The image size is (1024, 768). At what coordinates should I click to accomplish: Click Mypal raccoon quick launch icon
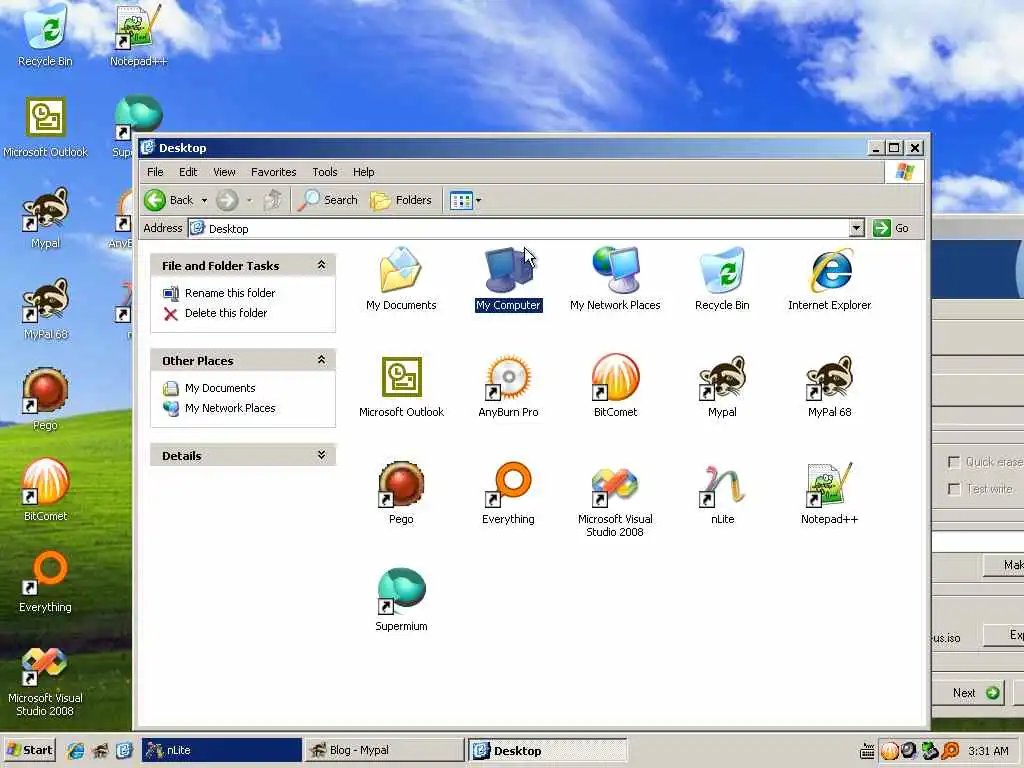click(100, 750)
